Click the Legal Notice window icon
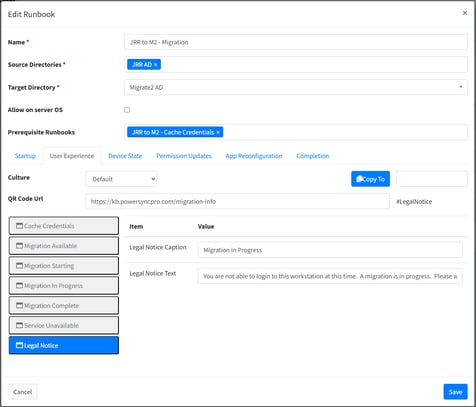The width and height of the screenshot is (476, 407). tap(20, 345)
